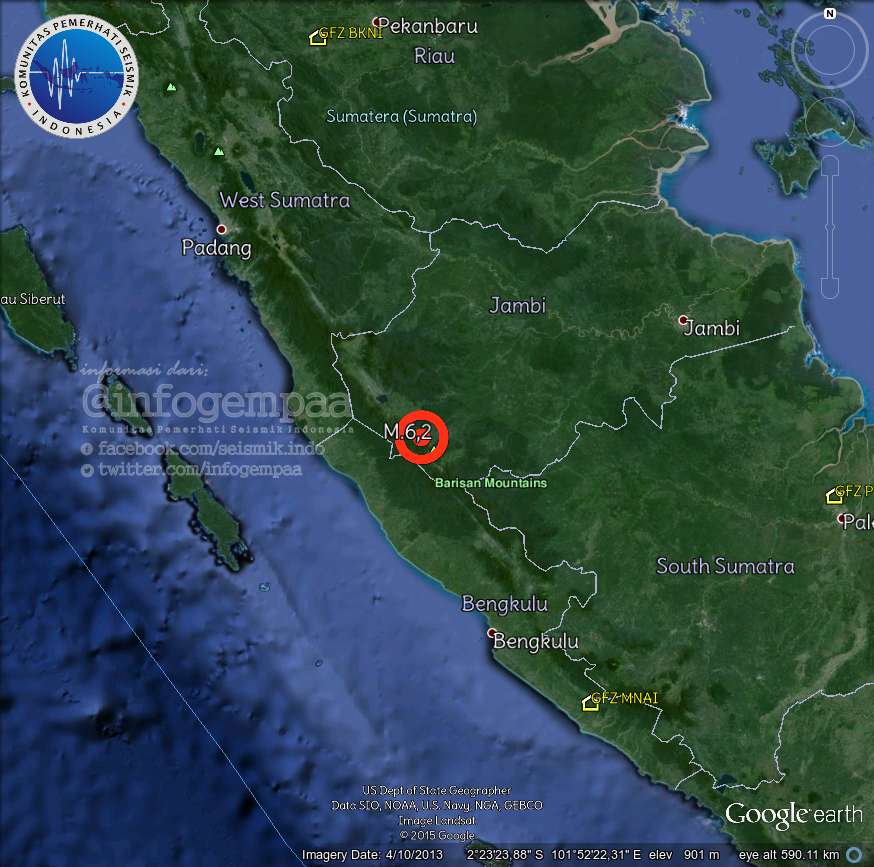This screenshot has height=867, width=874.
Task: Click the latitude 2°23'23,88" S readout
Action: [505, 855]
